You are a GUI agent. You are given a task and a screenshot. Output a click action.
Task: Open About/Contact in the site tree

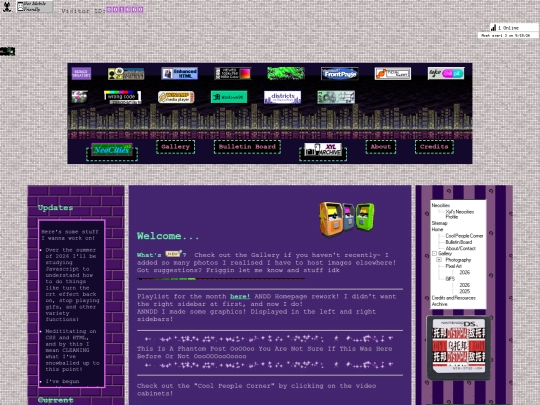(x=460, y=248)
